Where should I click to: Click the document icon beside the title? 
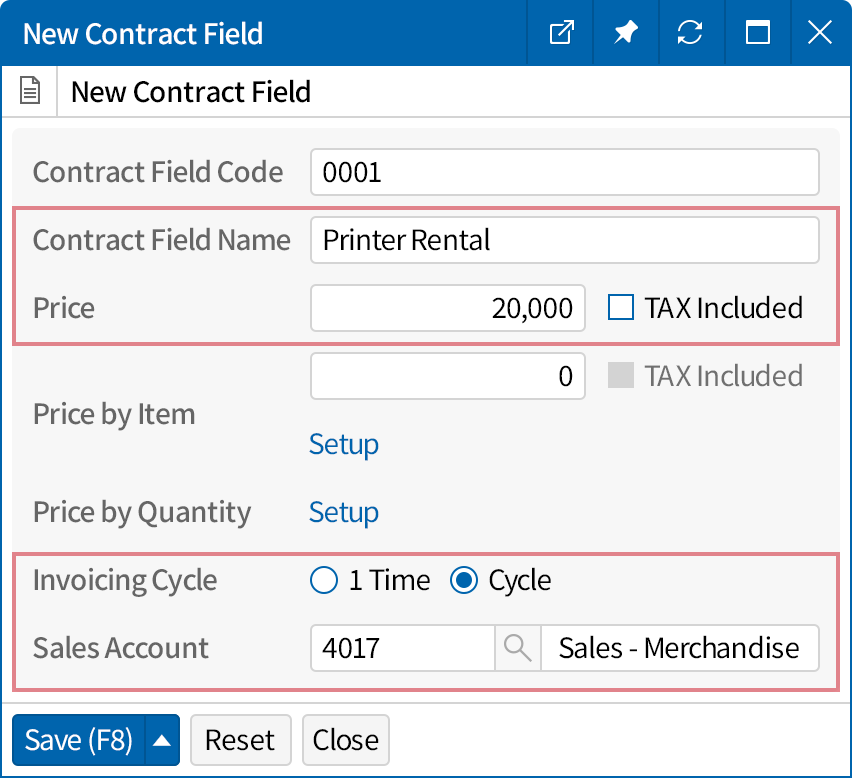click(x=31, y=92)
